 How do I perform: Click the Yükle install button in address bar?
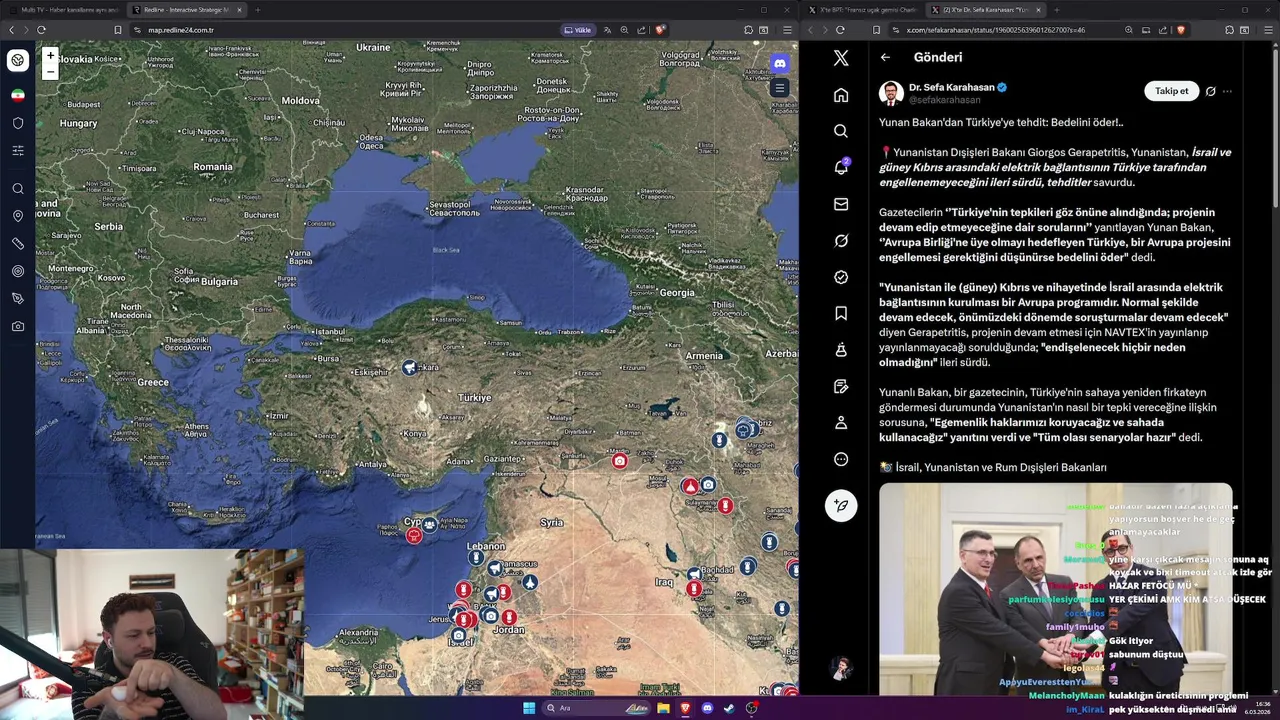pyautogui.click(x=578, y=30)
